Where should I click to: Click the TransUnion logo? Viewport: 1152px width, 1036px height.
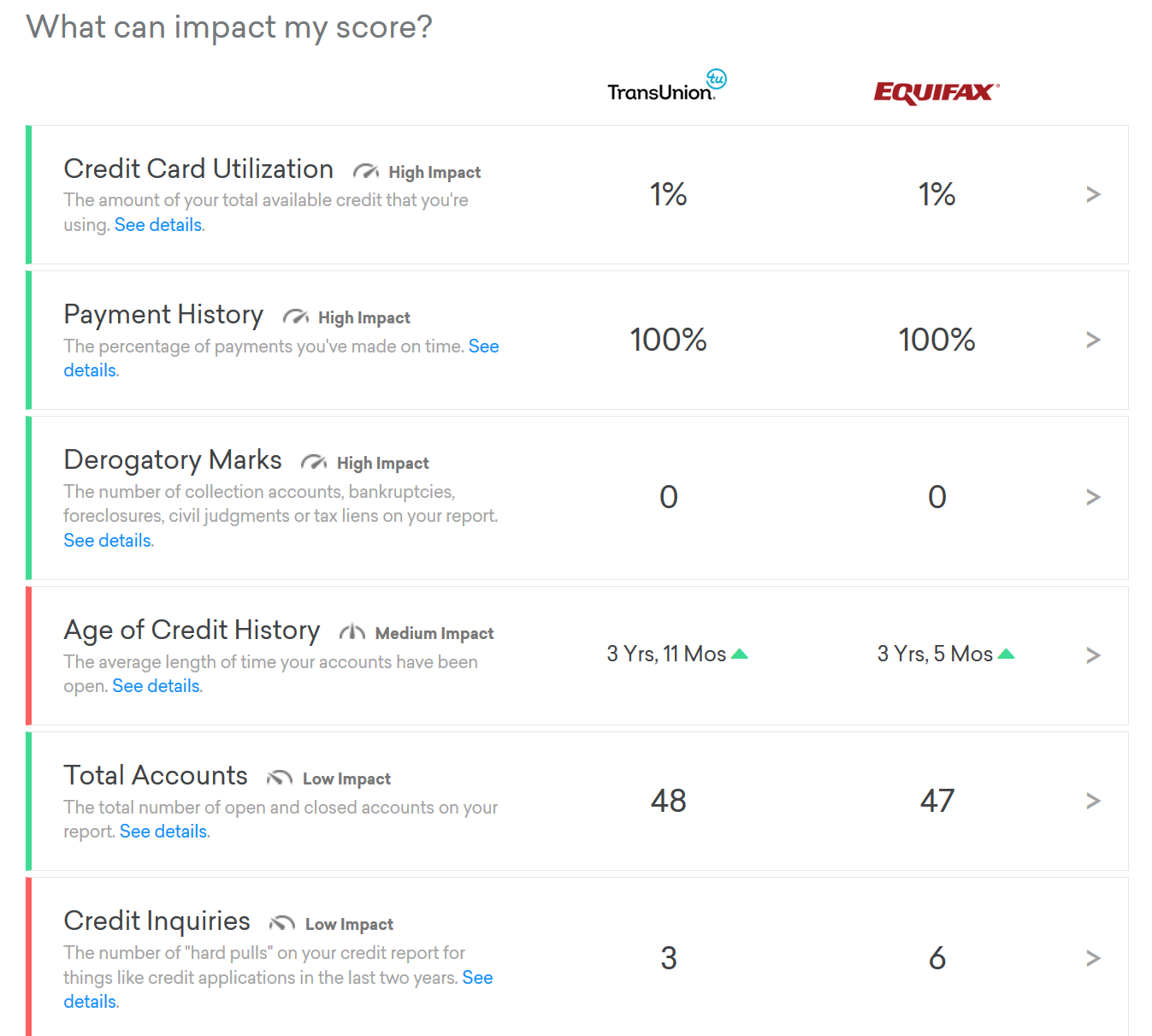pos(667,86)
